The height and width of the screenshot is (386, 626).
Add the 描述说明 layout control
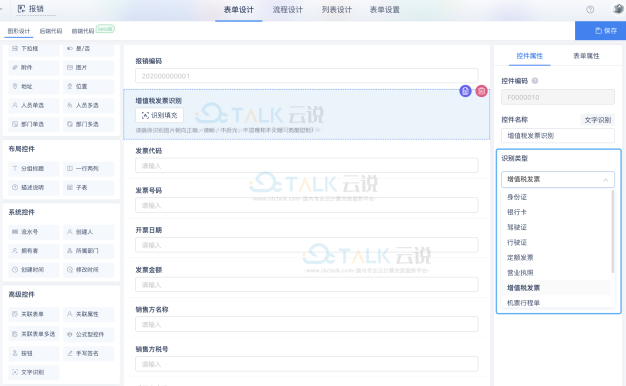coord(34,187)
